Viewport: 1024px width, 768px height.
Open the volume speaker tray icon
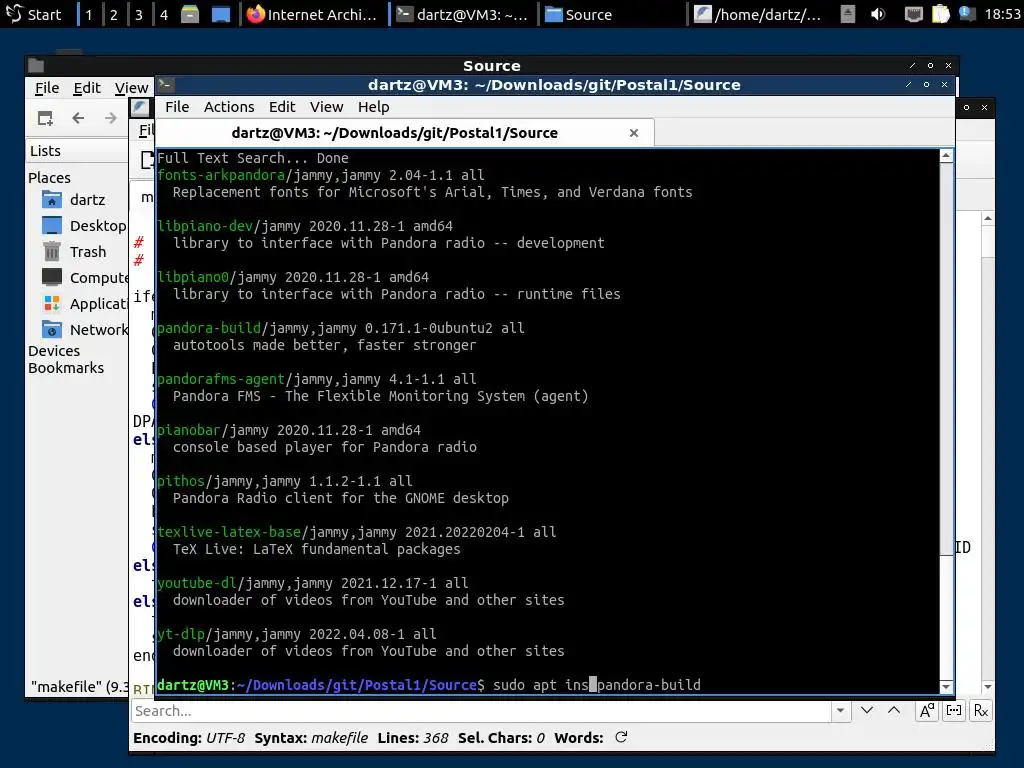click(878, 14)
